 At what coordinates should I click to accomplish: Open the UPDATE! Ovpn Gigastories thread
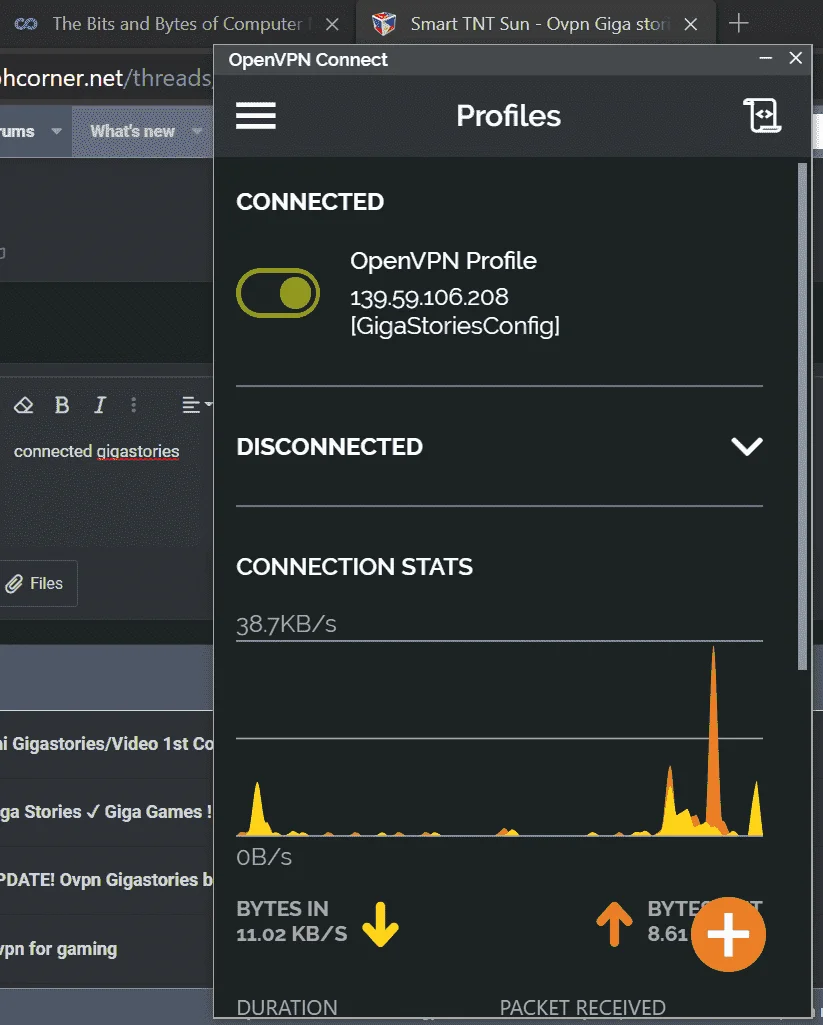[x=107, y=880]
